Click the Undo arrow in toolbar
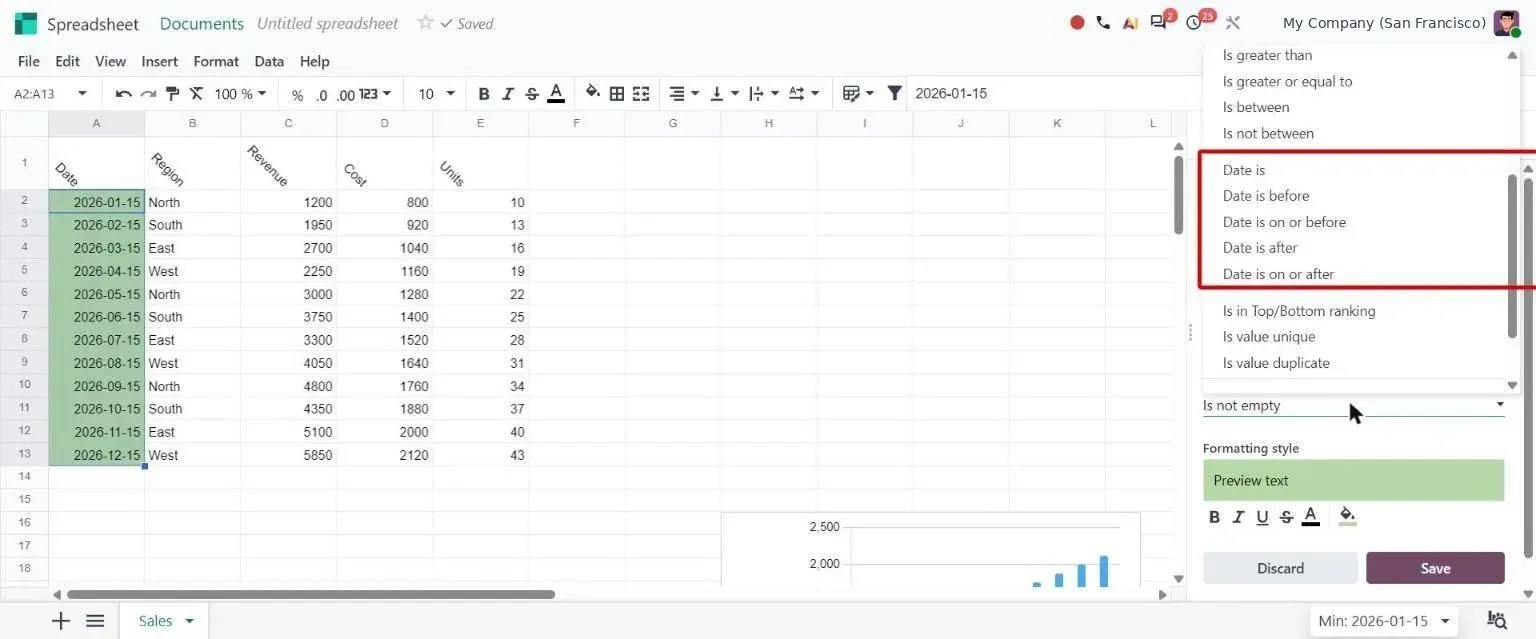Viewport: 1536px width, 639px height. coord(124,94)
